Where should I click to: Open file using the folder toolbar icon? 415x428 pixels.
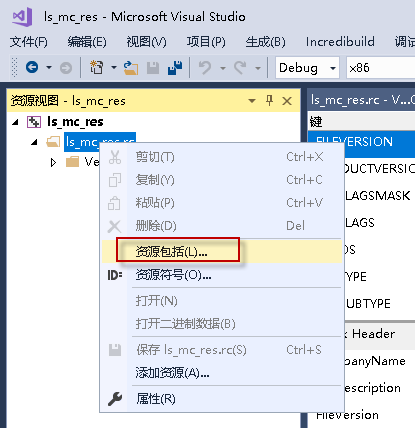(x=130, y=68)
